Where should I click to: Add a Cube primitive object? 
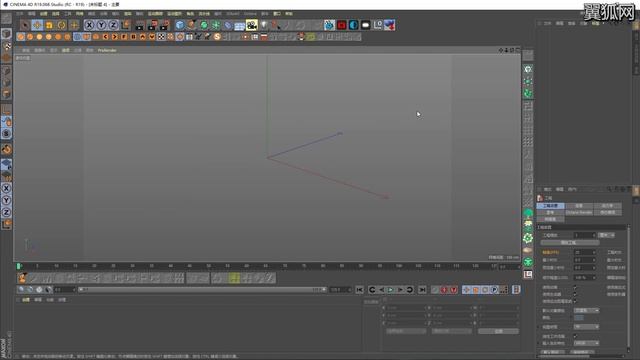click(x=180, y=25)
